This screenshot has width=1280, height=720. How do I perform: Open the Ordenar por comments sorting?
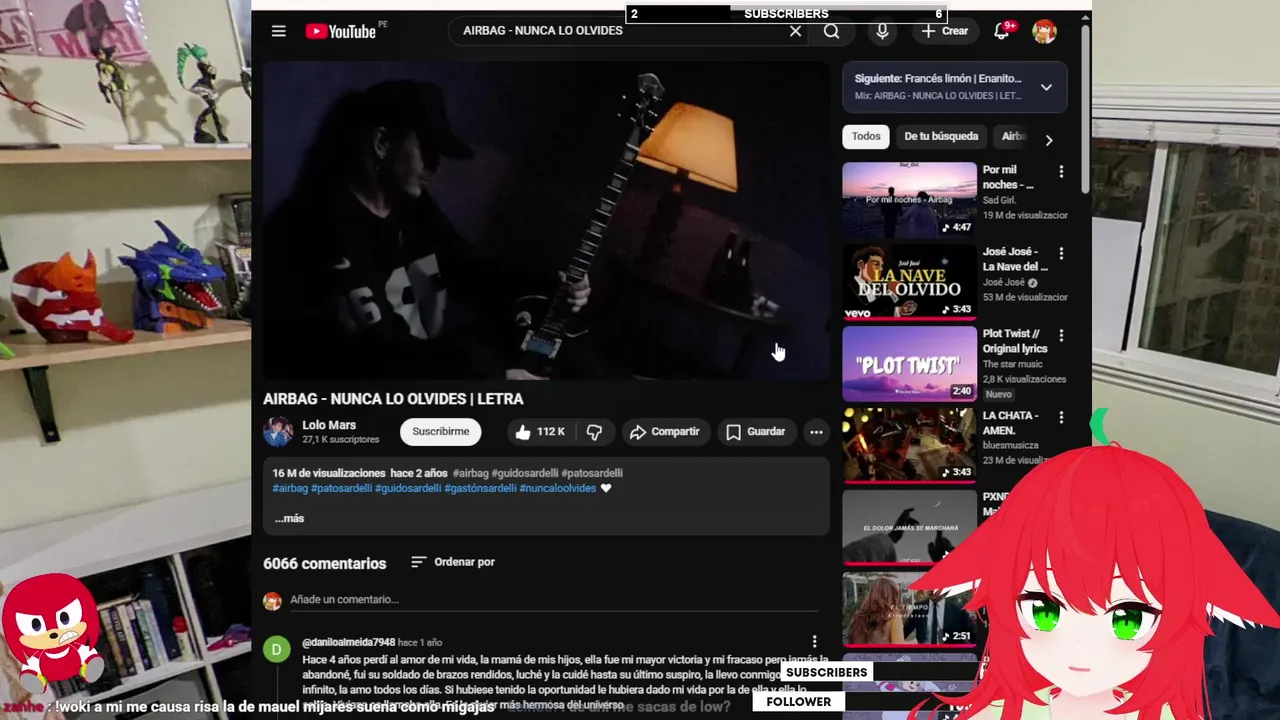pyautogui.click(x=453, y=562)
